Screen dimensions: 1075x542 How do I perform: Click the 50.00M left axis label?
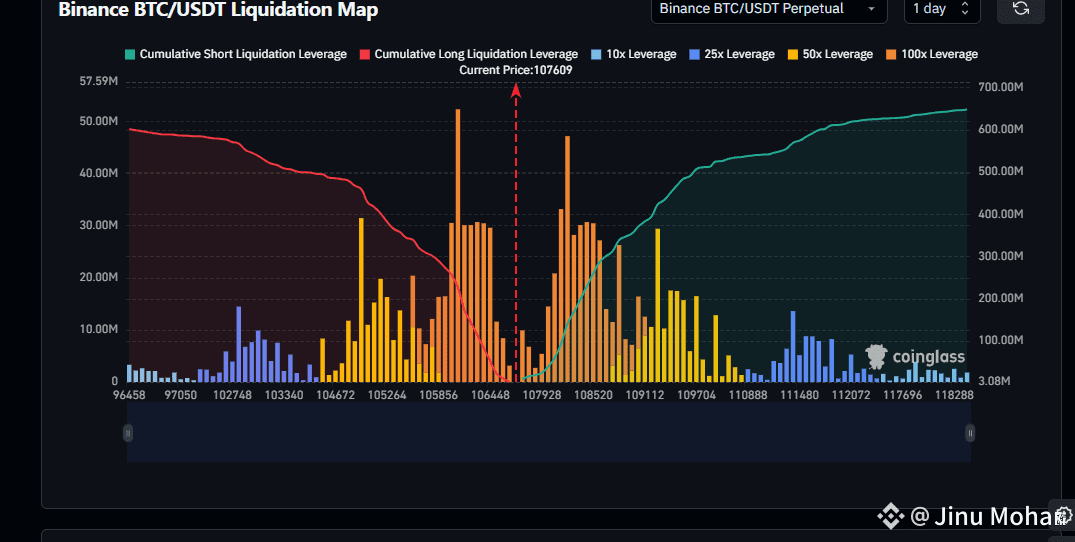pyautogui.click(x=99, y=121)
